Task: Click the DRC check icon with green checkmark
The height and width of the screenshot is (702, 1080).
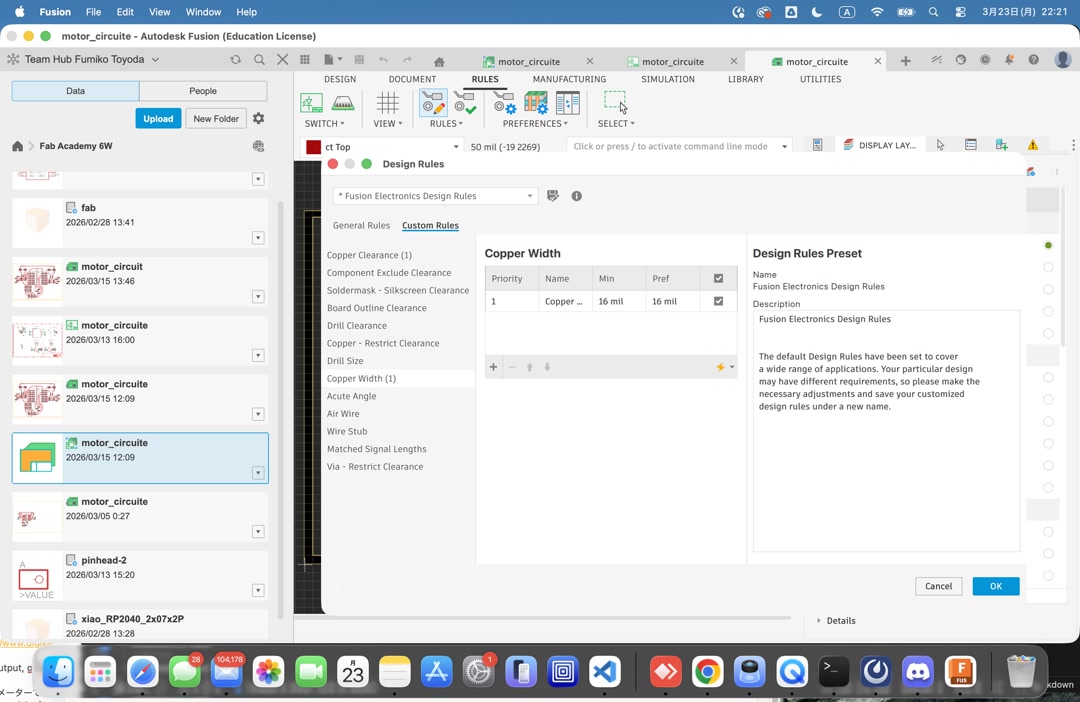Action: click(464, 104)
